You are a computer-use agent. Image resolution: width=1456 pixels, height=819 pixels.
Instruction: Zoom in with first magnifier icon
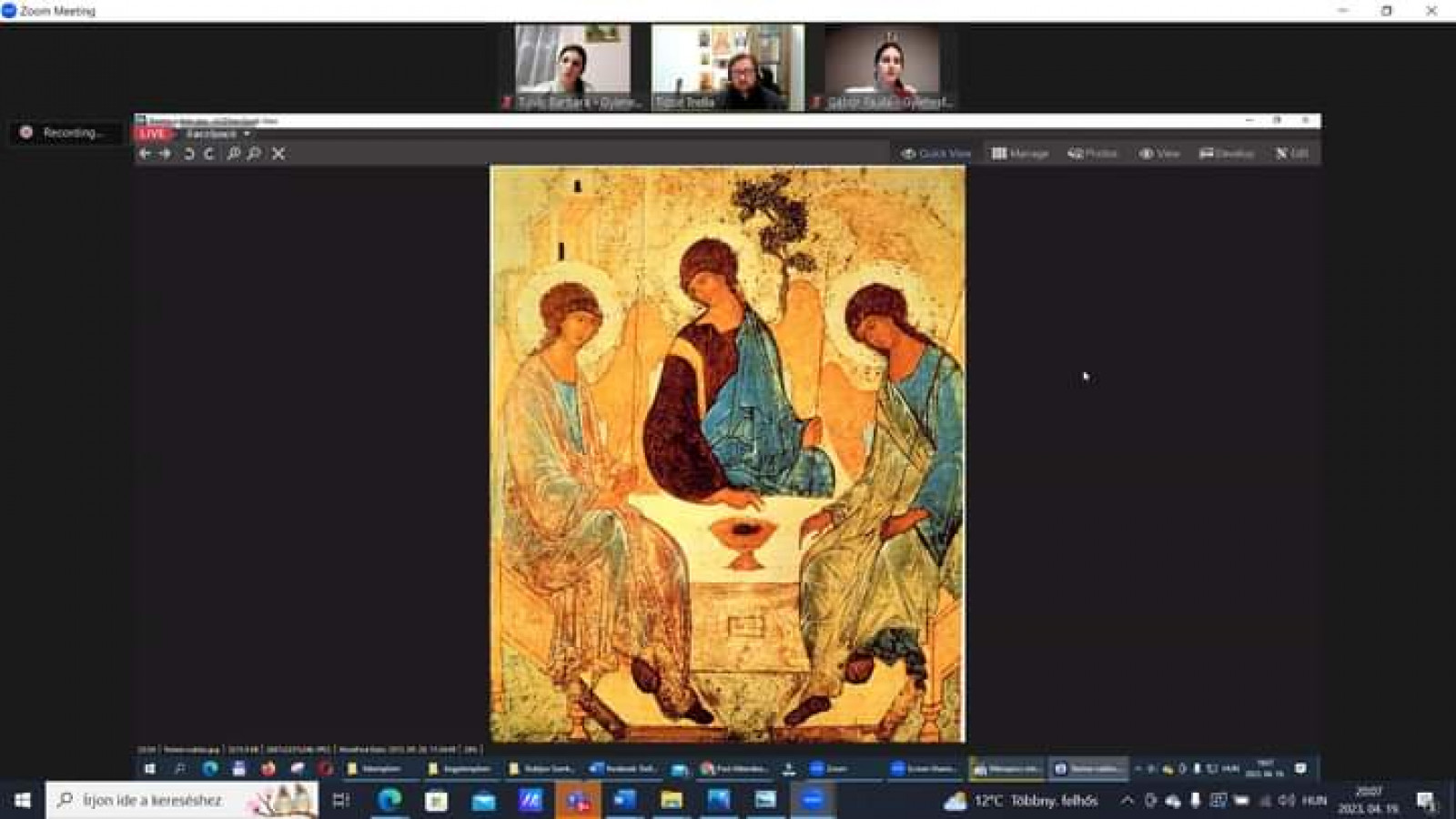(234, 154)
